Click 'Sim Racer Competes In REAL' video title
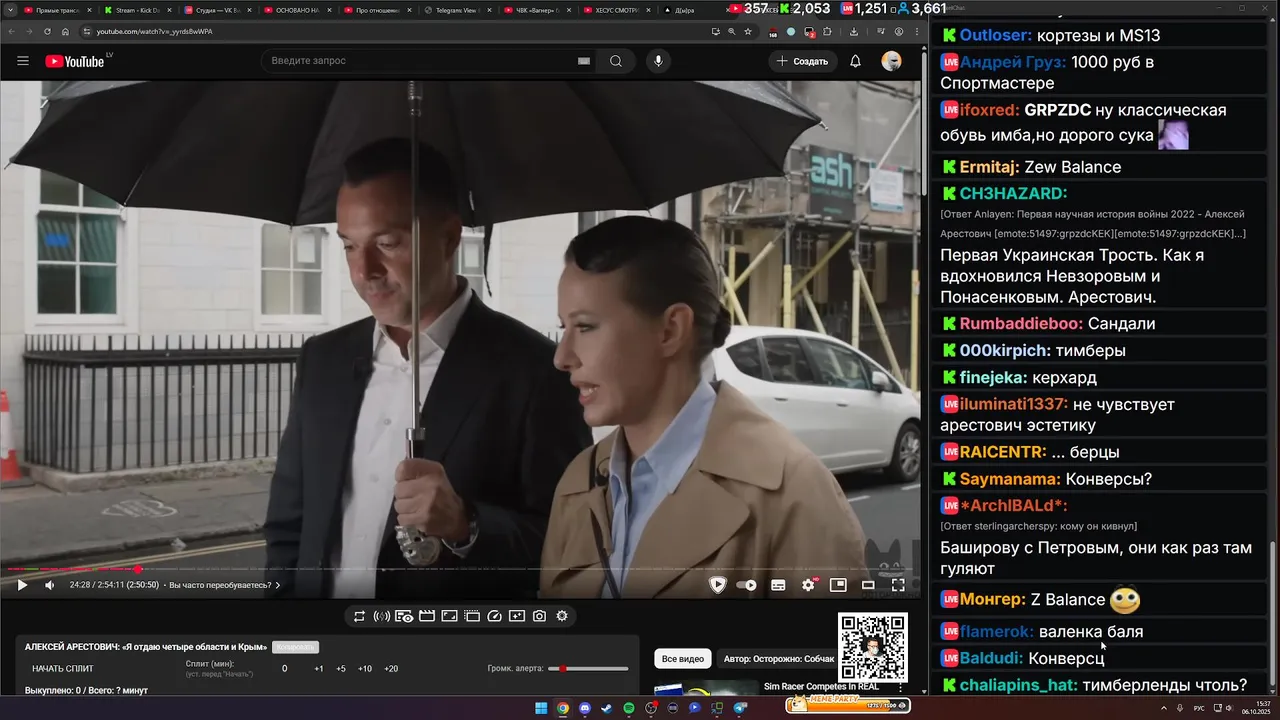1280x720 pixels. point(821,686)
